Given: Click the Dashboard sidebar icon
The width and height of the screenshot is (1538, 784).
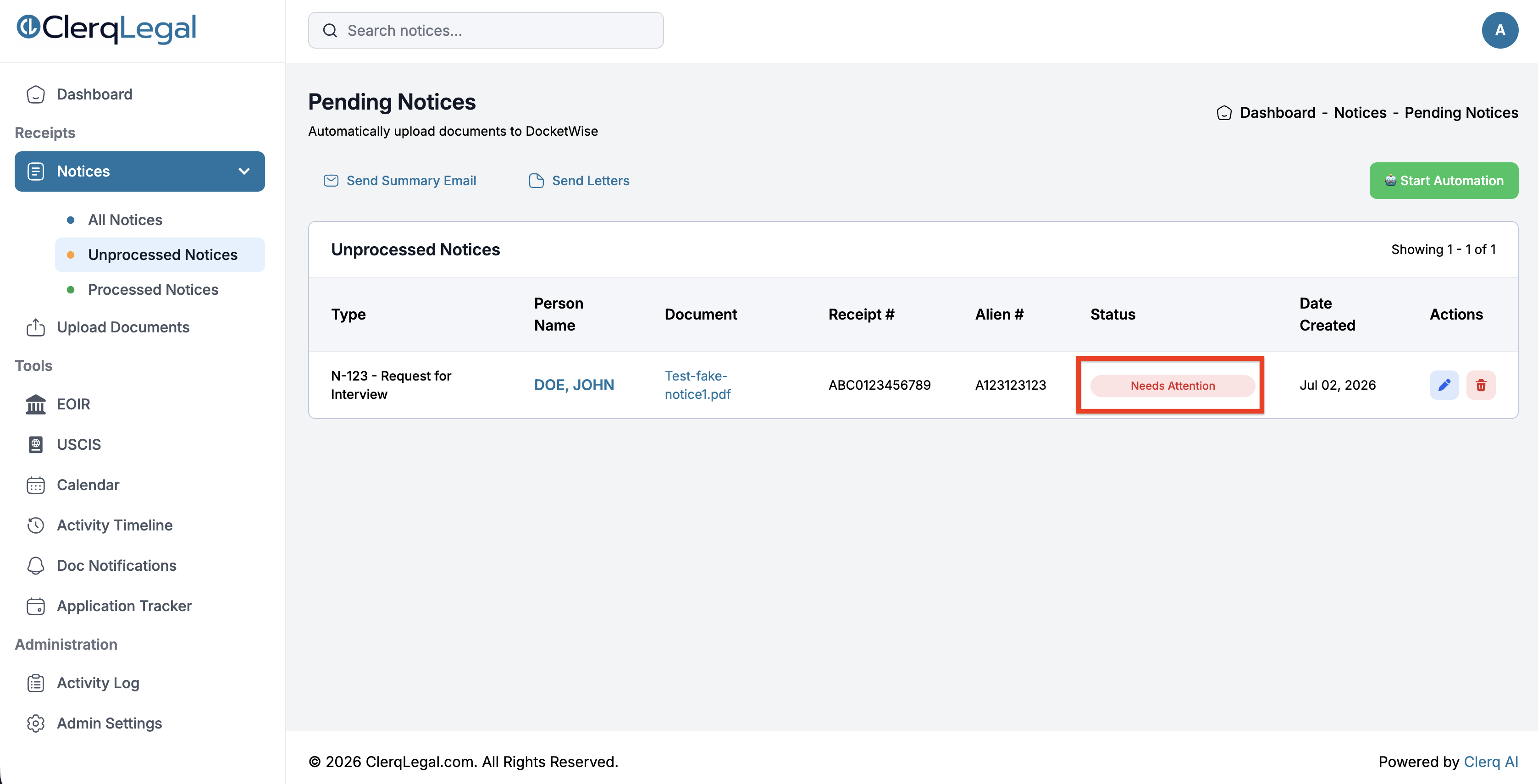Looking at the screenshot, I should tap(36, 94).
